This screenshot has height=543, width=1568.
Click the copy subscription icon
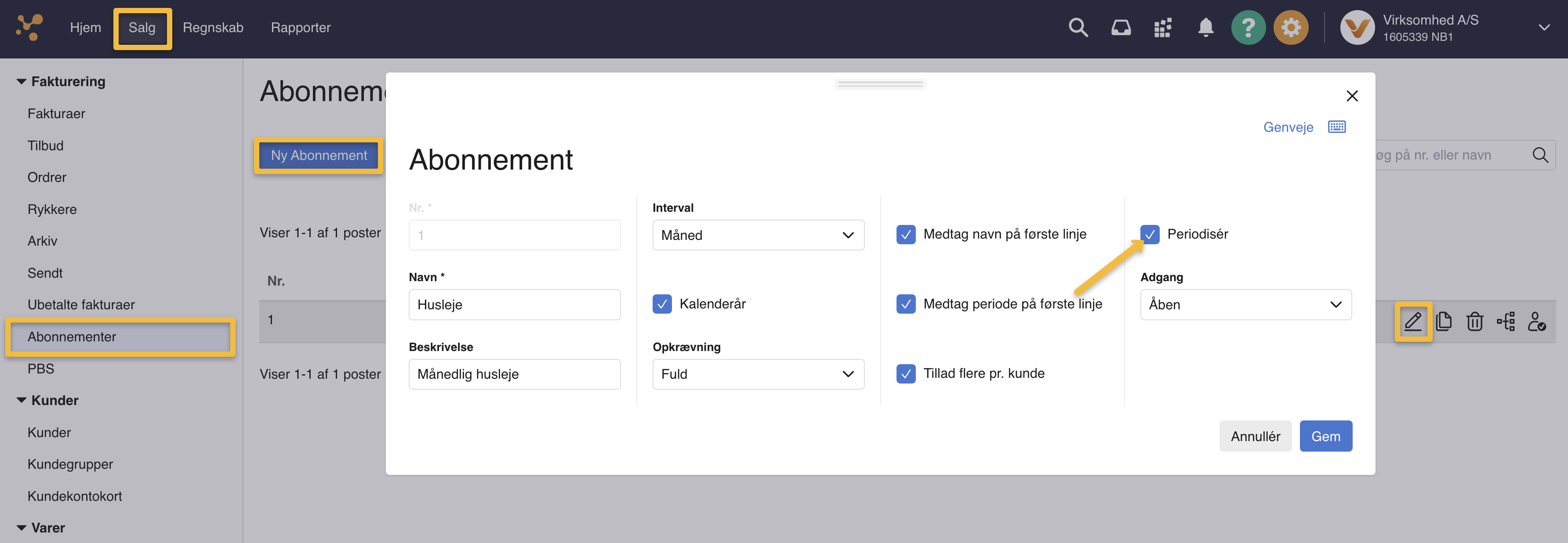1443,322
